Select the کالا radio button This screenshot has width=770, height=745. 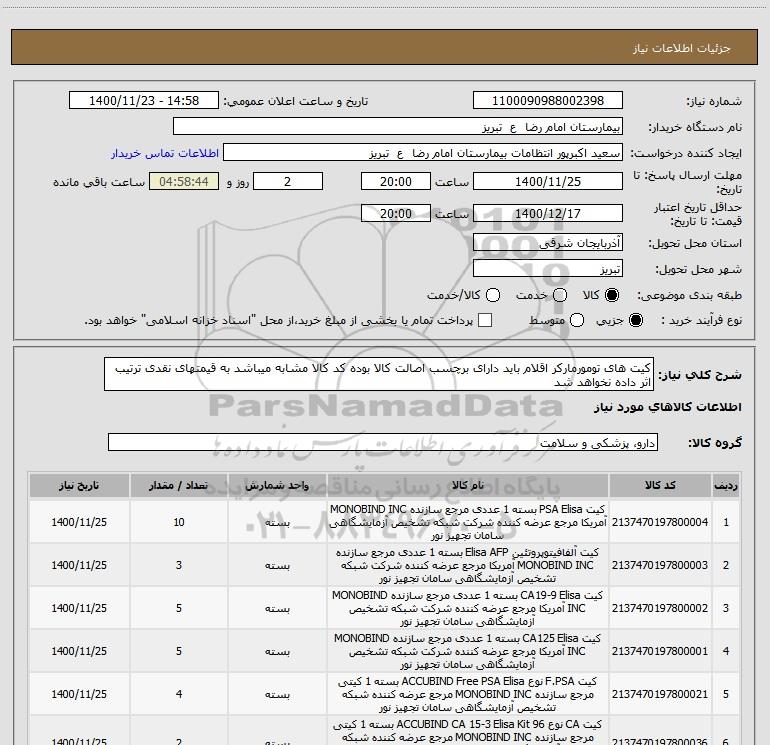click(x=612, y=295)
